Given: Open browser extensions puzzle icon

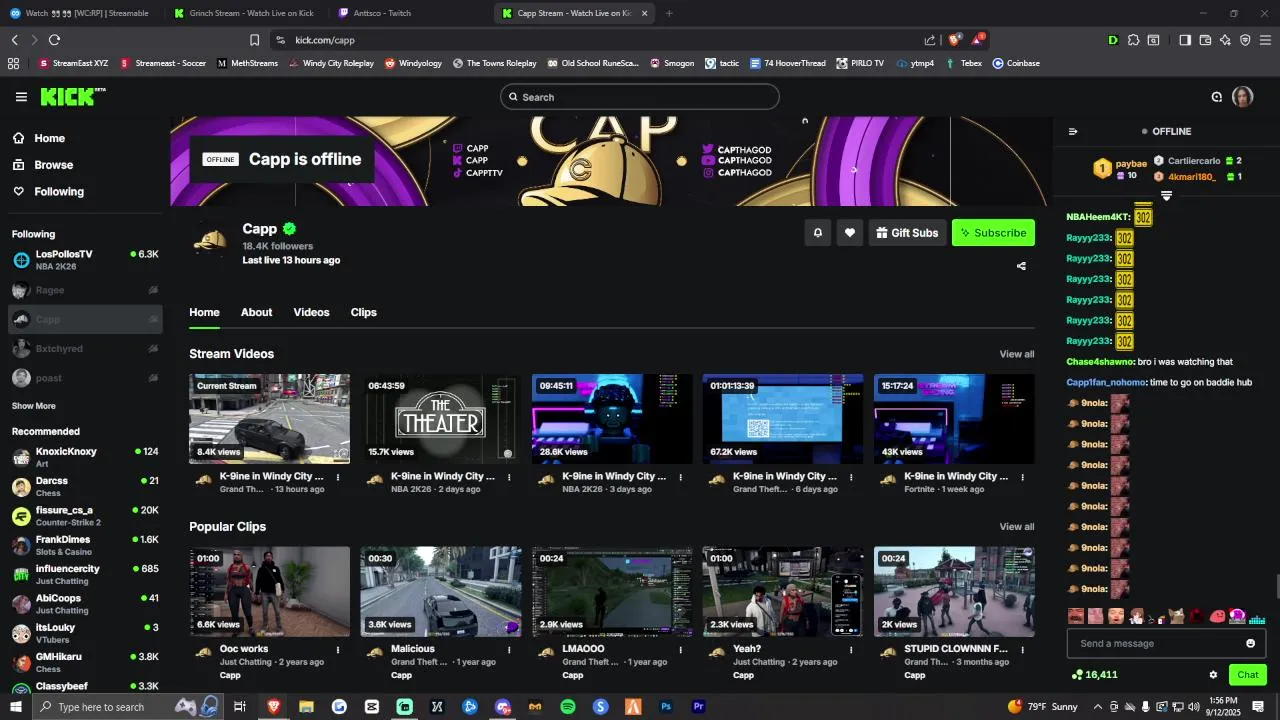Looking at the screenshot, I should [1133, 40].
